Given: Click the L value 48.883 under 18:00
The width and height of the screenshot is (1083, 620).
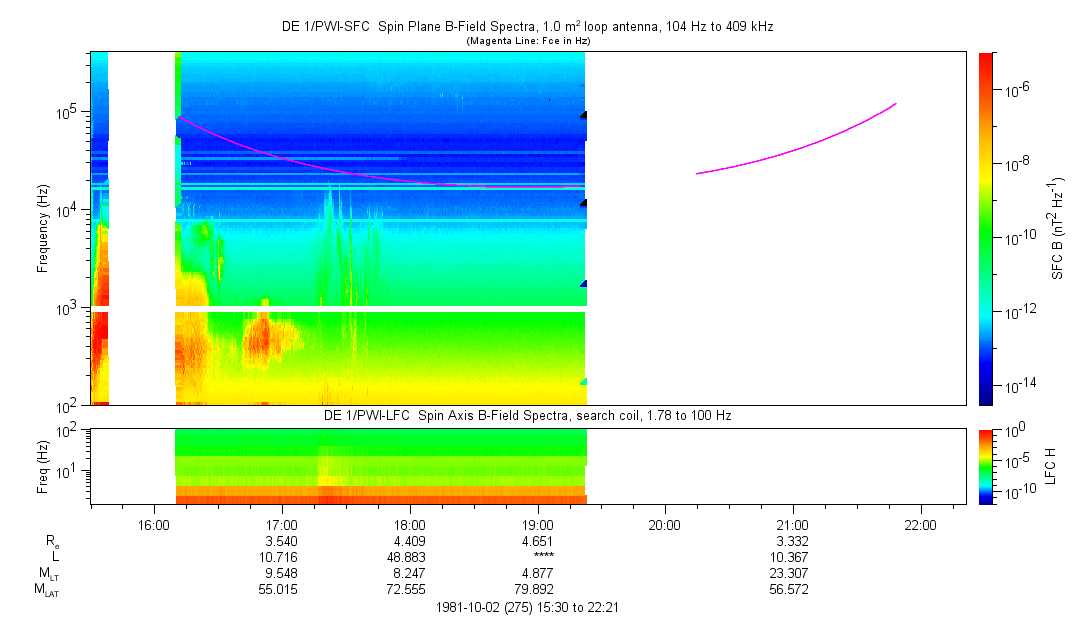Looking at the screenshot, I should pyautogui.click(x=410, y=557).
